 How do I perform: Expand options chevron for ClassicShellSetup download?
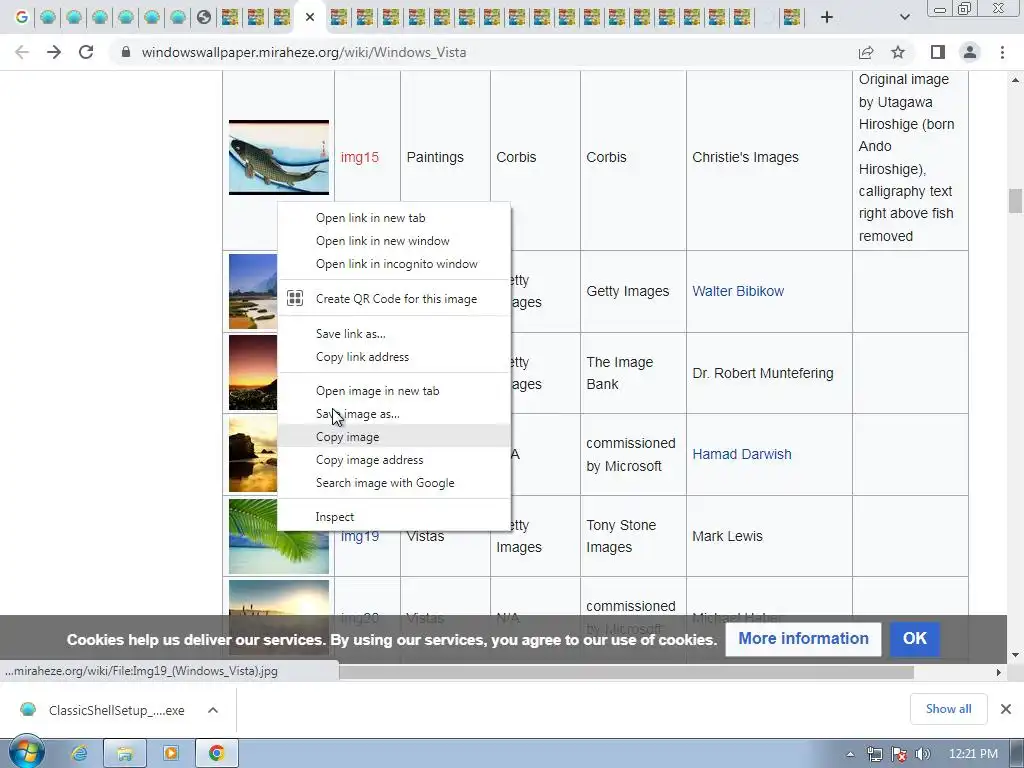tap(213, 710)
